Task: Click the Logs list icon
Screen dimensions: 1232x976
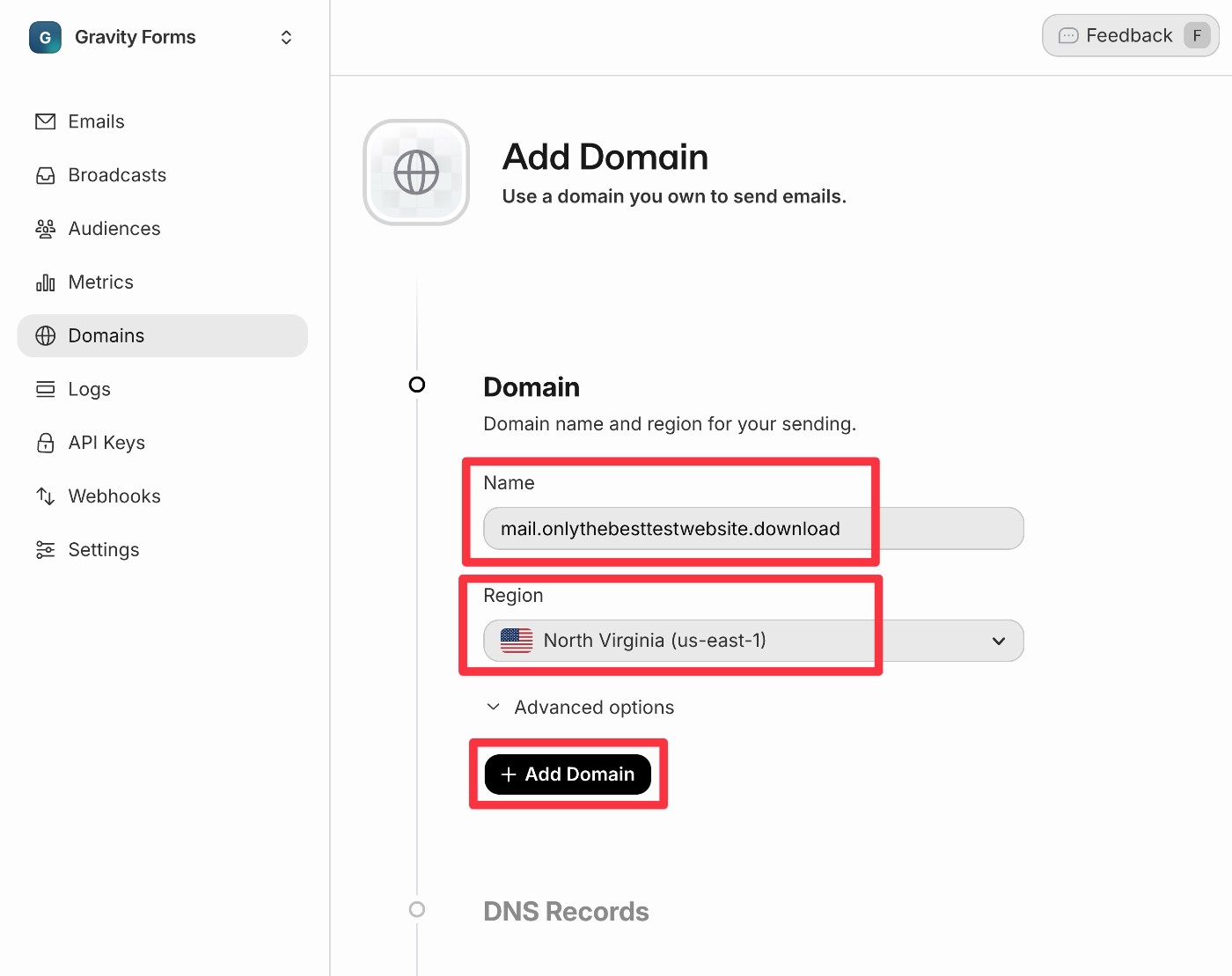Action: tap(45, 390)
